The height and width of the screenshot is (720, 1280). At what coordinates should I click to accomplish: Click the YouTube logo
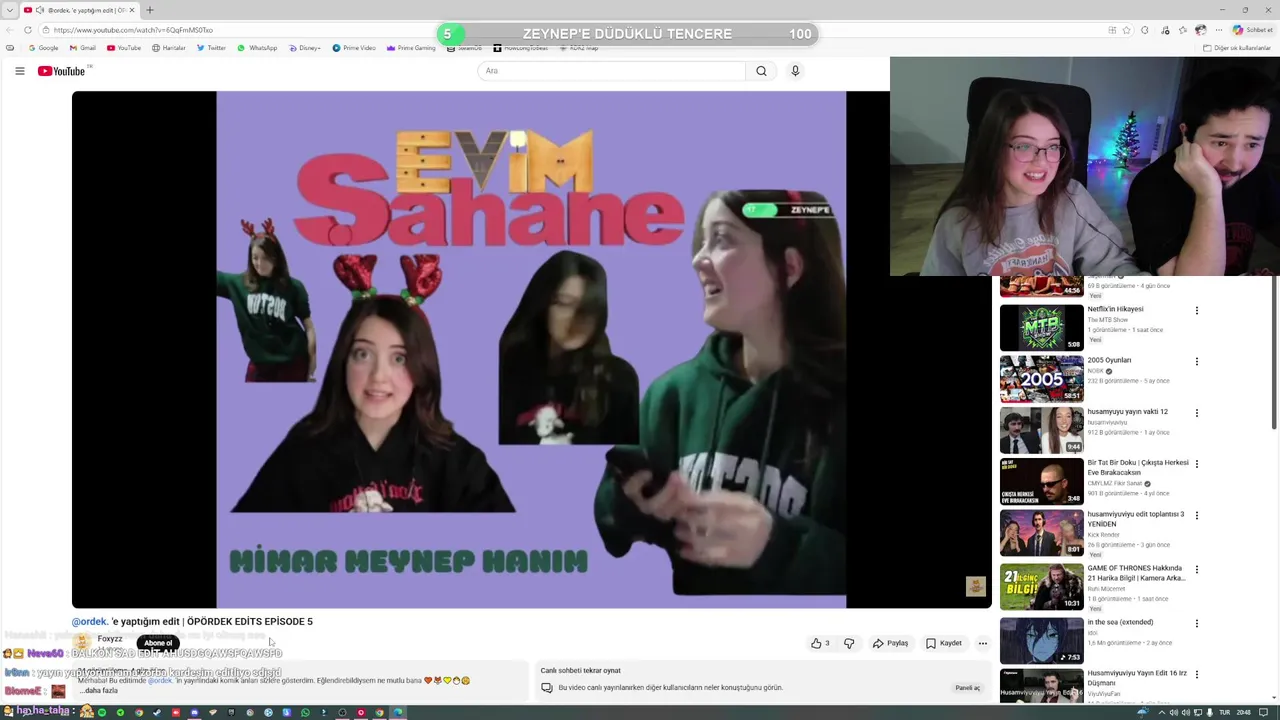tap(62, 71)
